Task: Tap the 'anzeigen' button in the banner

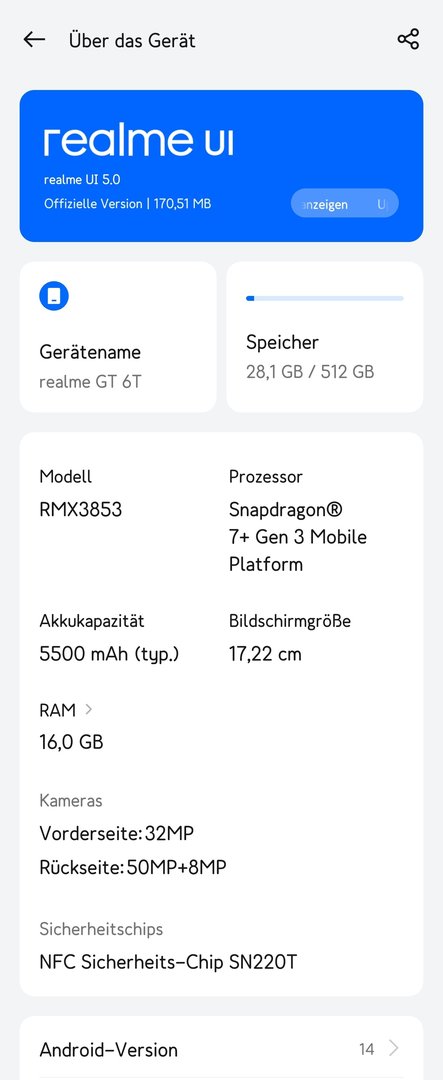Action: click(344, 204)
